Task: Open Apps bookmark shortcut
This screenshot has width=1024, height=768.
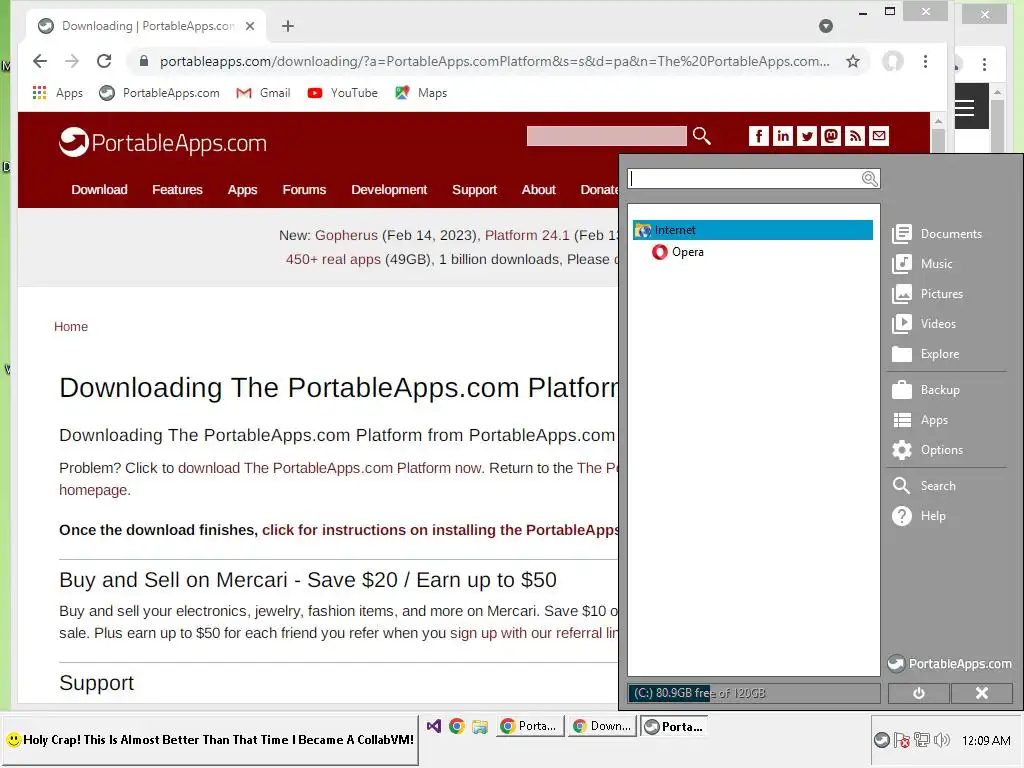Action: pos(58,93)
